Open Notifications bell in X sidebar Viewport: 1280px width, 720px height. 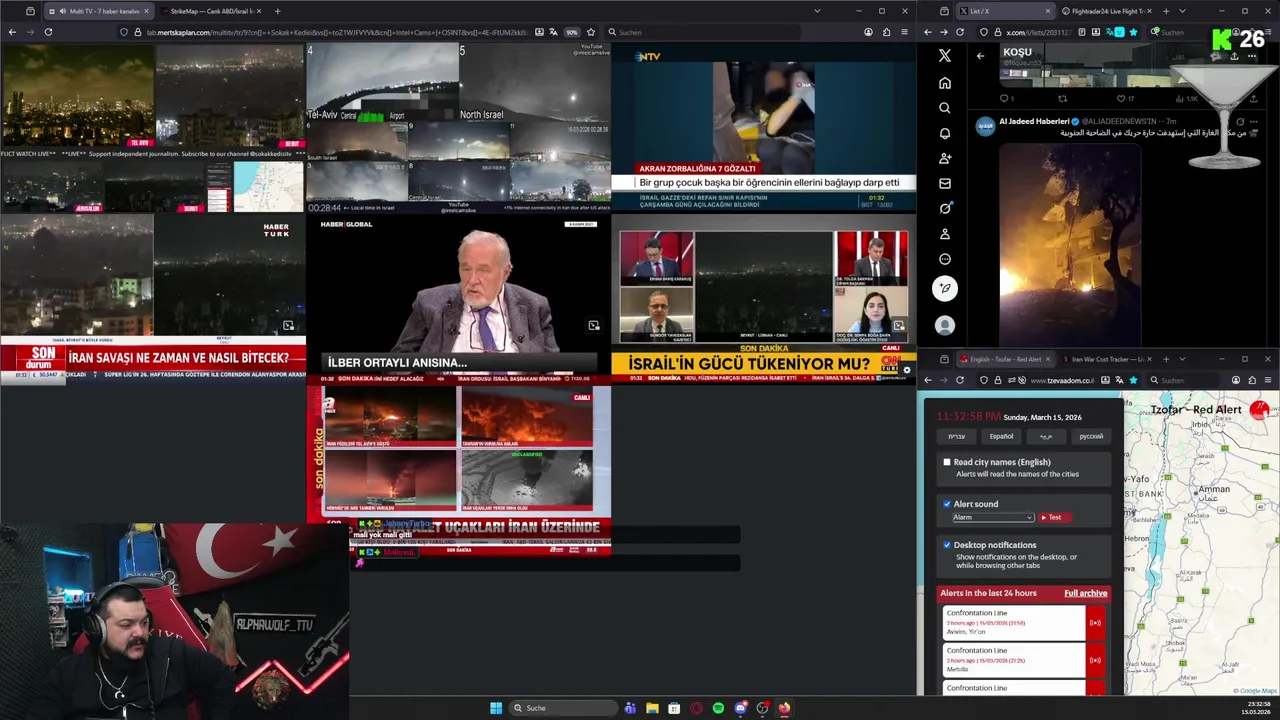coord(945,133)
